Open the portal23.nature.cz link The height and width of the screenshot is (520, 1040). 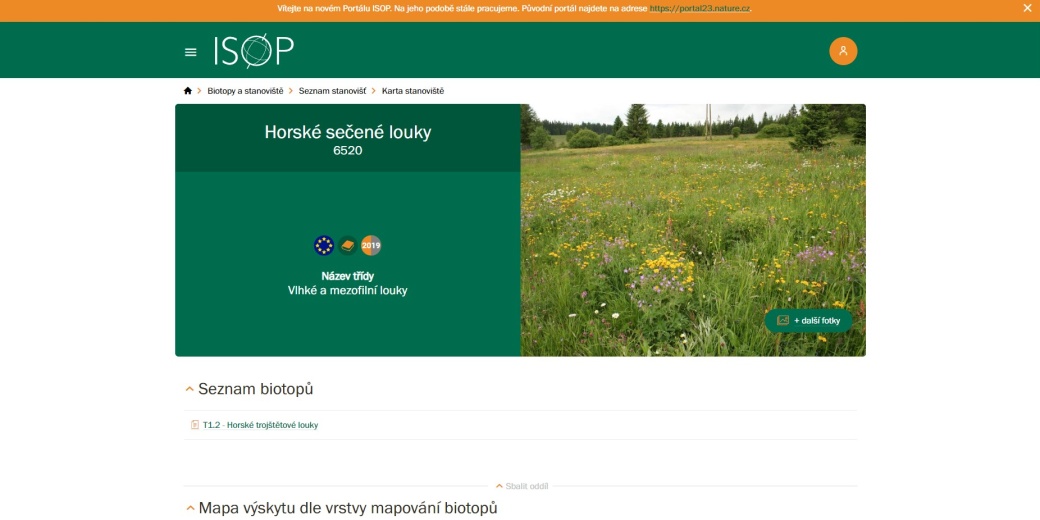(699, 8)
